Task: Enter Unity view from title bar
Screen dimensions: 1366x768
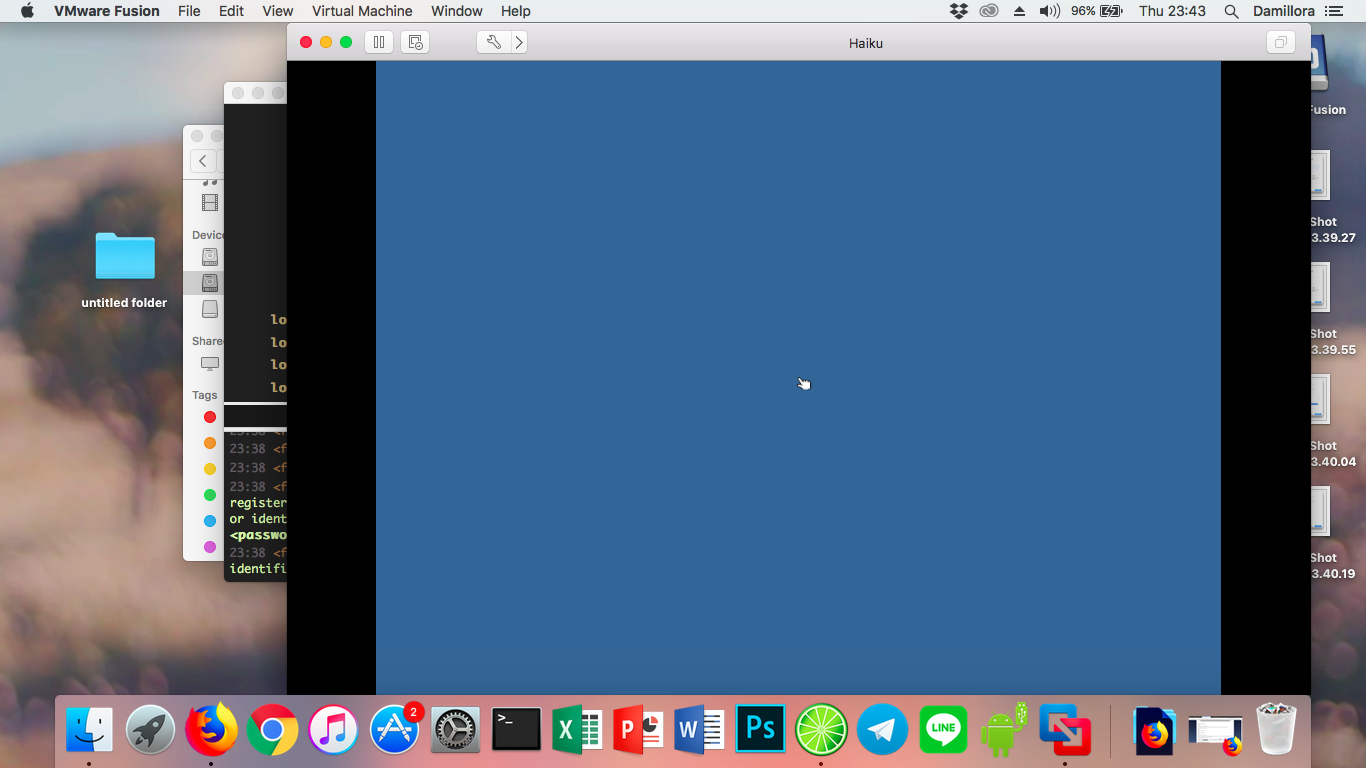Action: click(x=1279, y=42)
